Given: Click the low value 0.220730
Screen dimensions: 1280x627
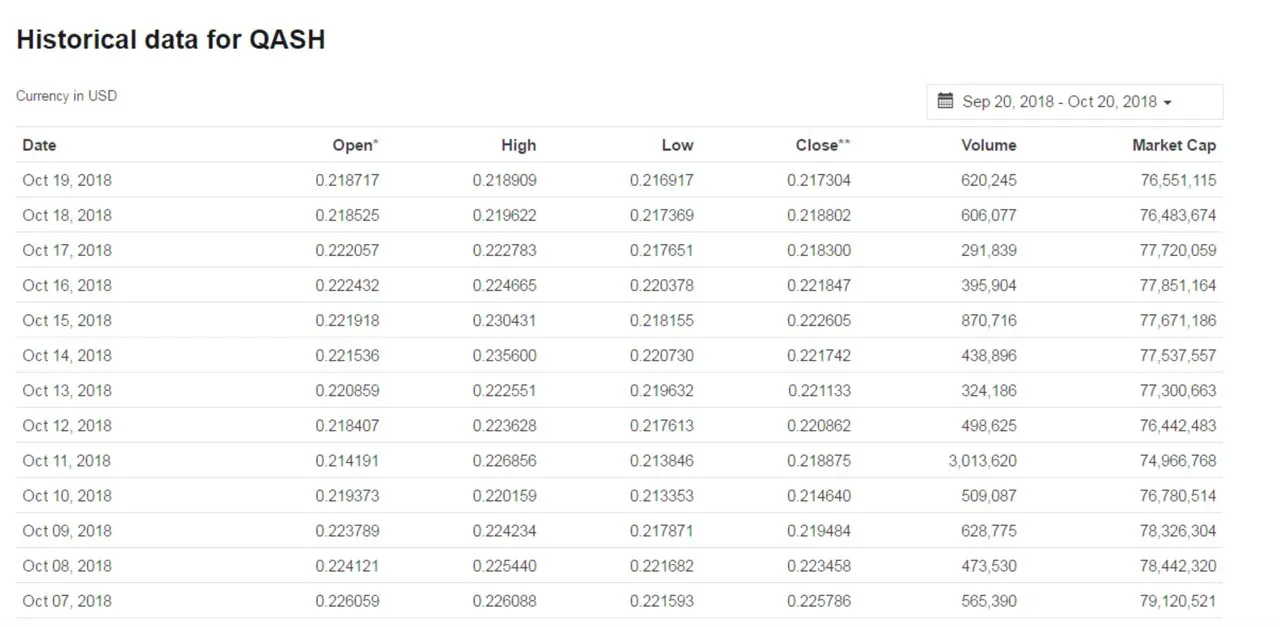Looking at the screenshot, I should coord(662,356).
